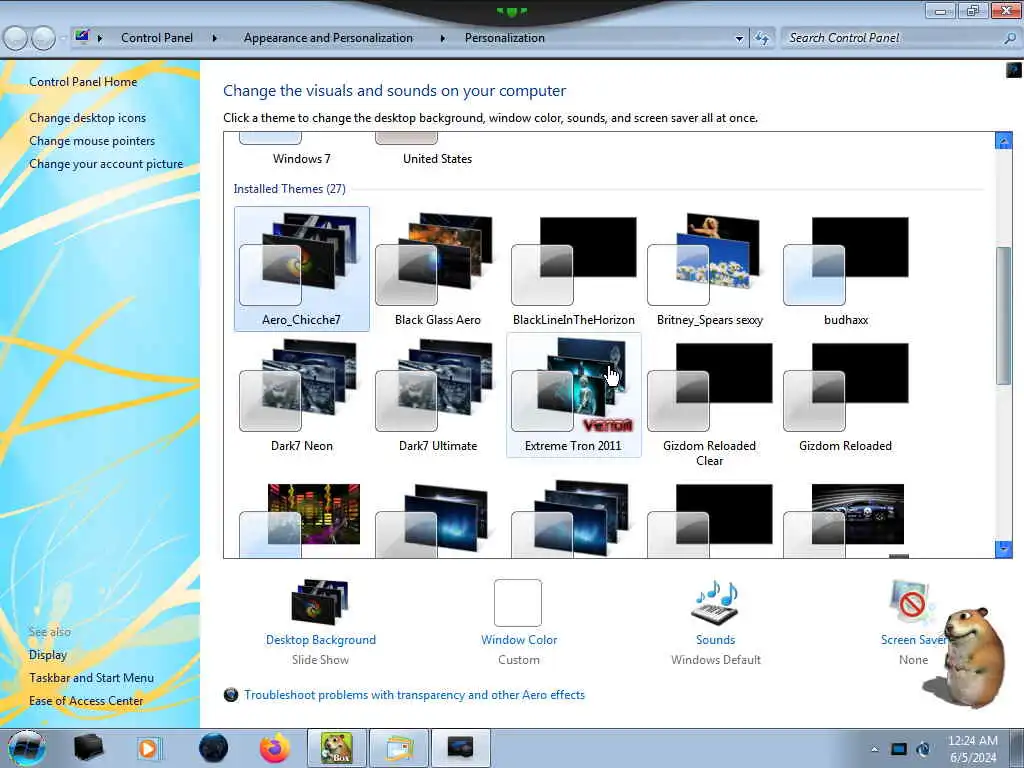Click Appearance and Personalization breadcrumb
Viewport: 1024px width, 768px height.
tap(328, 38)
